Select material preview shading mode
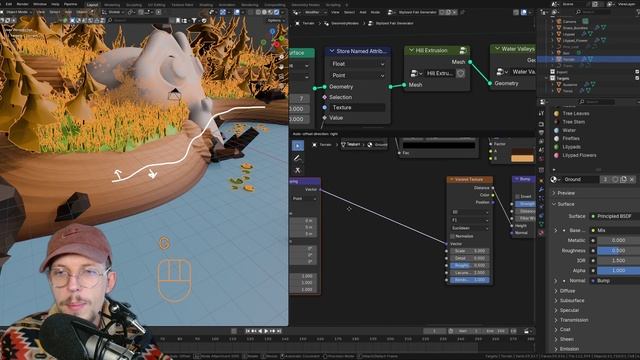This screenshot has width=640, height=360. pyautogui.click(x=271, y=12)
